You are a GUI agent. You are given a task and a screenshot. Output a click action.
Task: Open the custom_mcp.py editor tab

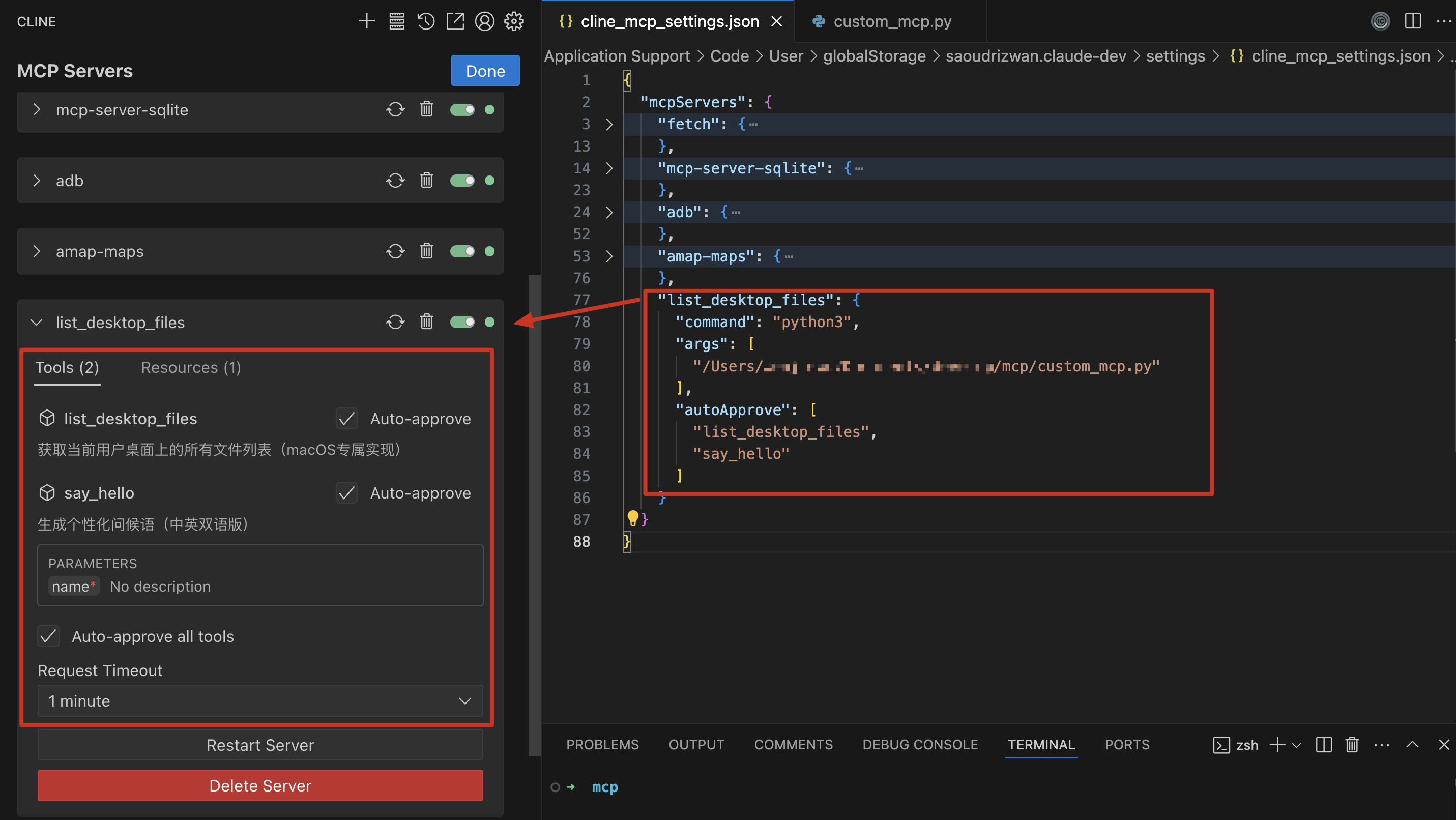click(x=891, y=21)
